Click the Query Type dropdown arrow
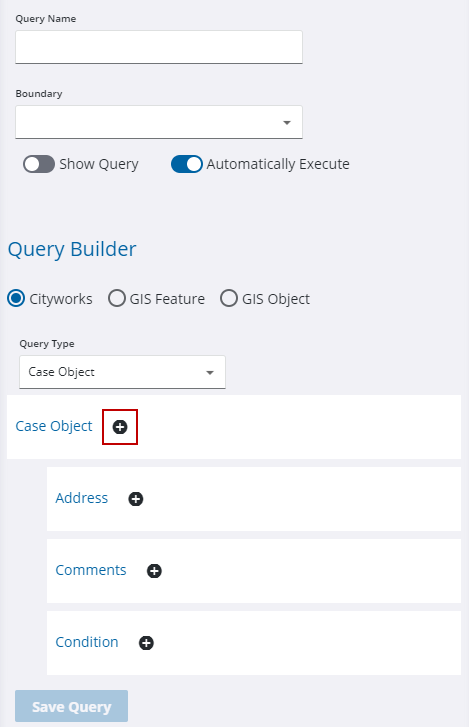 coord(210,372)
